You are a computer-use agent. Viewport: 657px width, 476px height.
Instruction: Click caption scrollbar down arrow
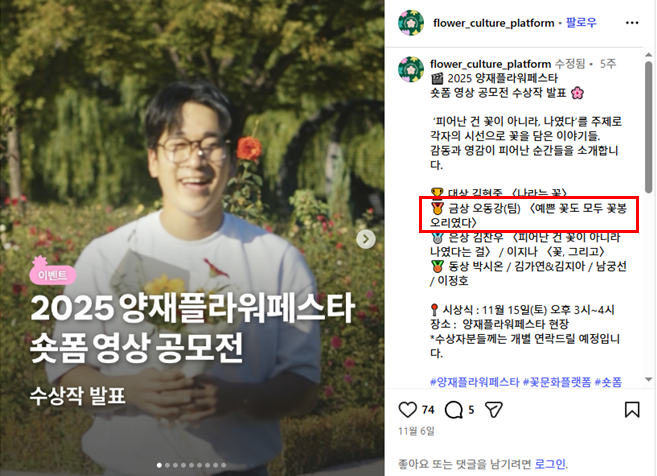click(x=649, y=380)
